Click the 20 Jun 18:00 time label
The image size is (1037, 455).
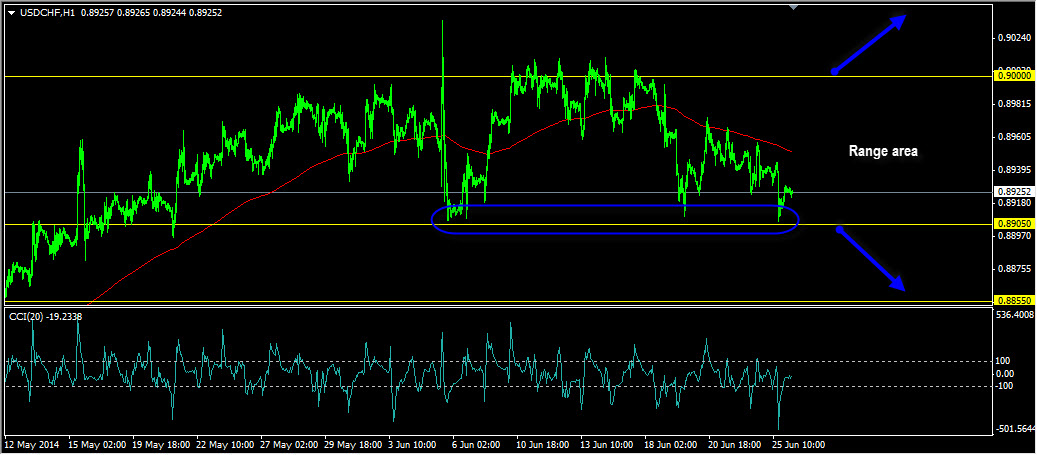click(735, 444)
